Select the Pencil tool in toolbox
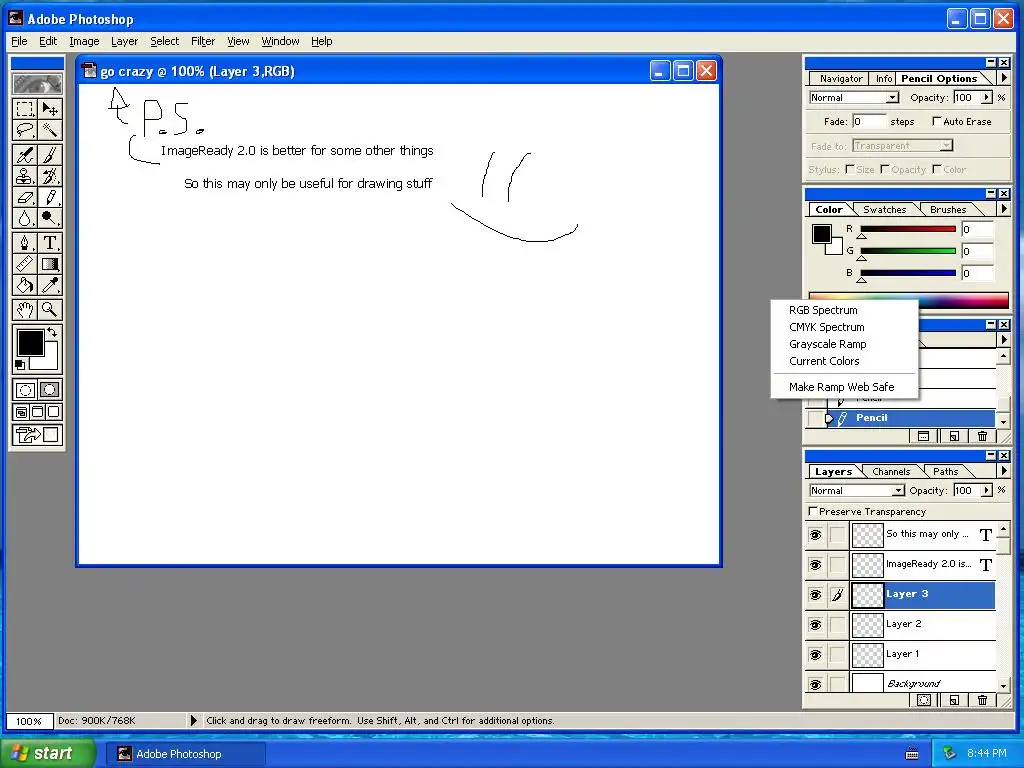Screen dimensions: 1024x768 point(50,197)
